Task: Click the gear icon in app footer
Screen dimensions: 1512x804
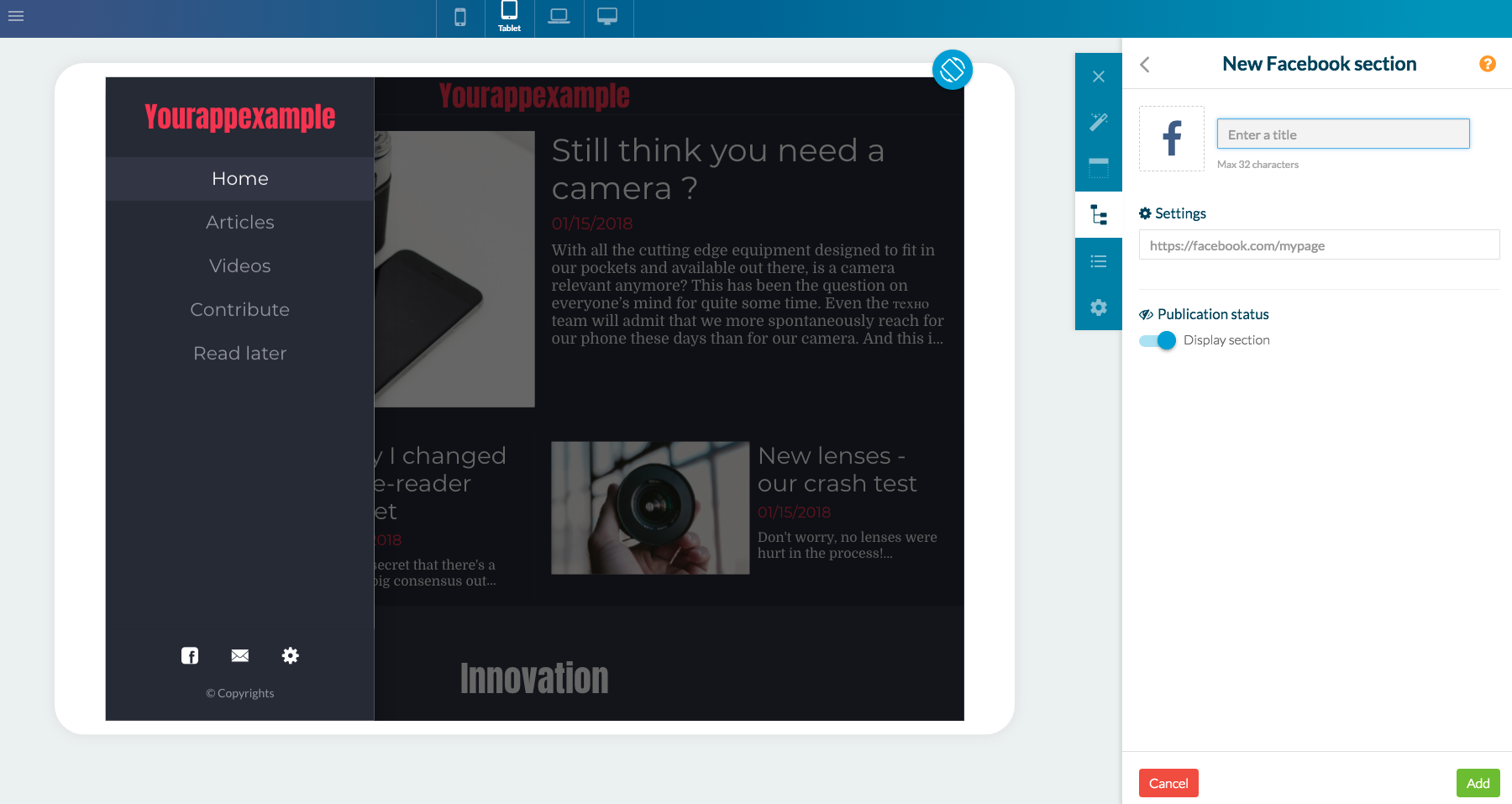Action: pyautogui.click(x=291, y=655)
